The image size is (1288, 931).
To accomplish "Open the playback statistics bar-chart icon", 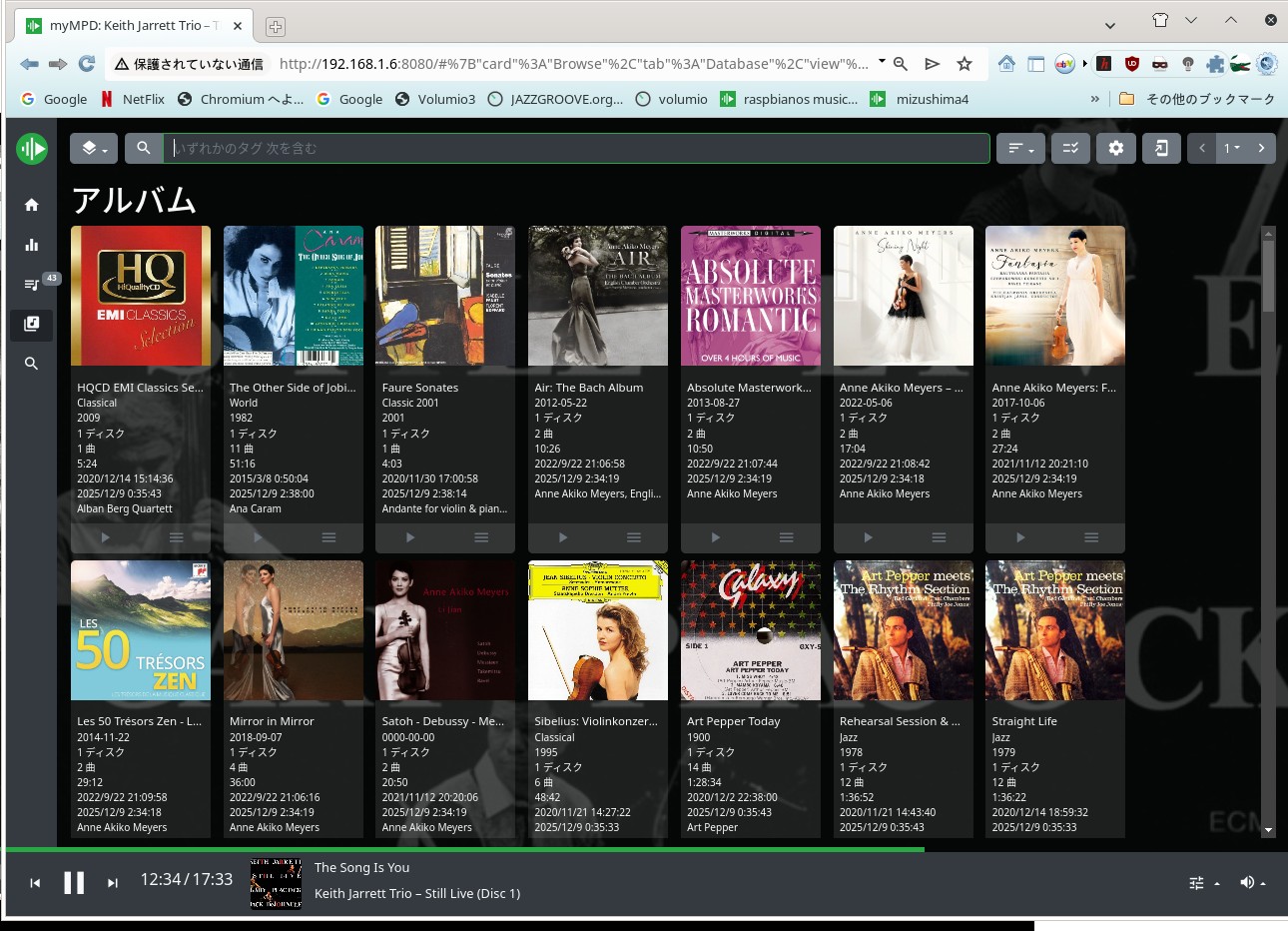I will coord(31,245).
